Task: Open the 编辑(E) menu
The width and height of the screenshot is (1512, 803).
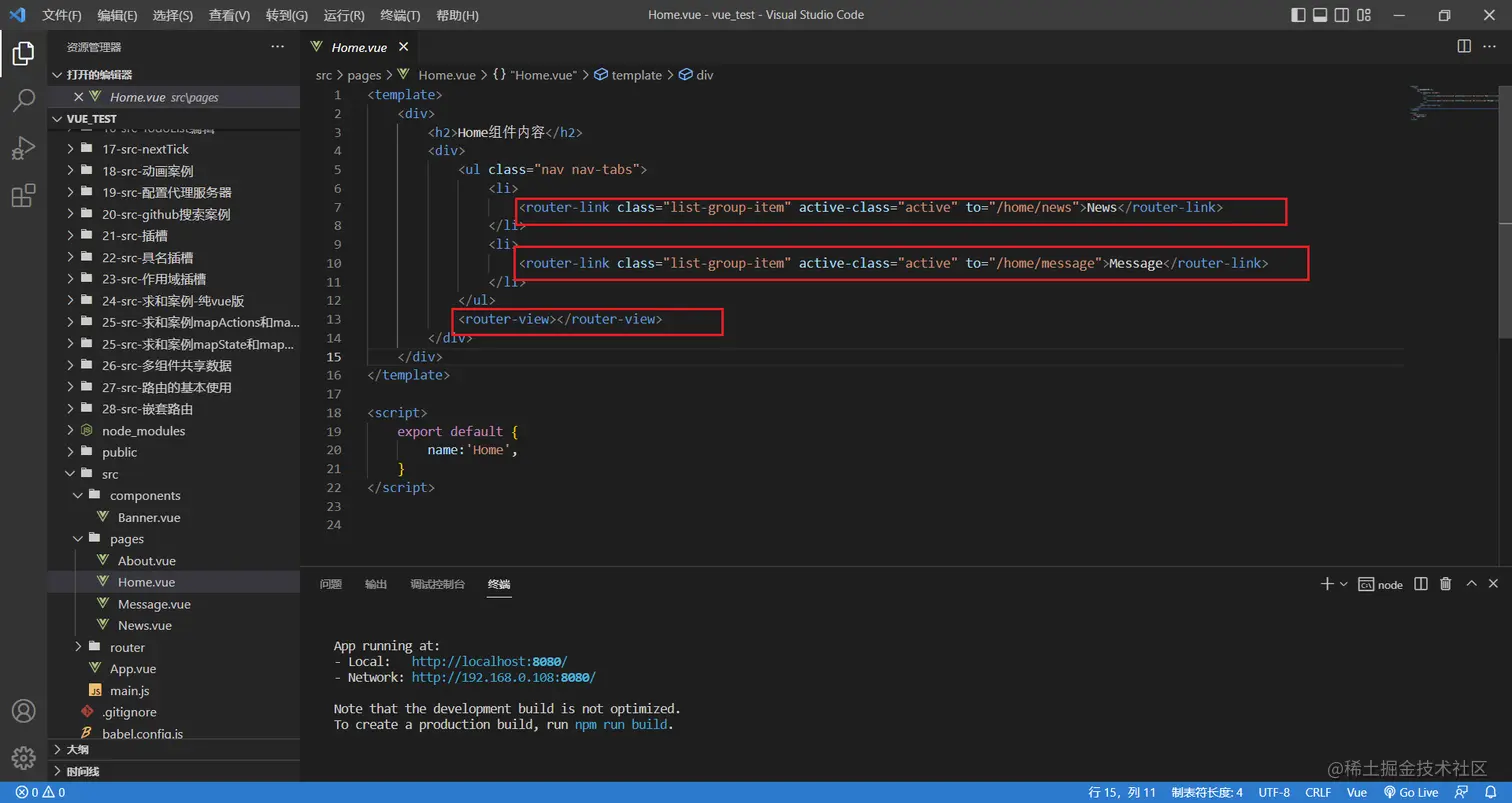Action: tap(118, 15)
